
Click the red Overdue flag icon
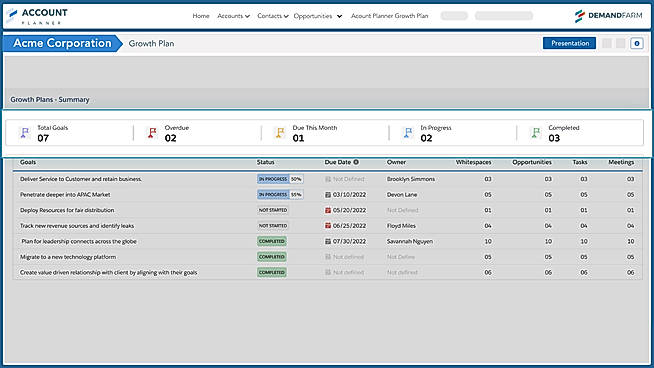[152, 133]
